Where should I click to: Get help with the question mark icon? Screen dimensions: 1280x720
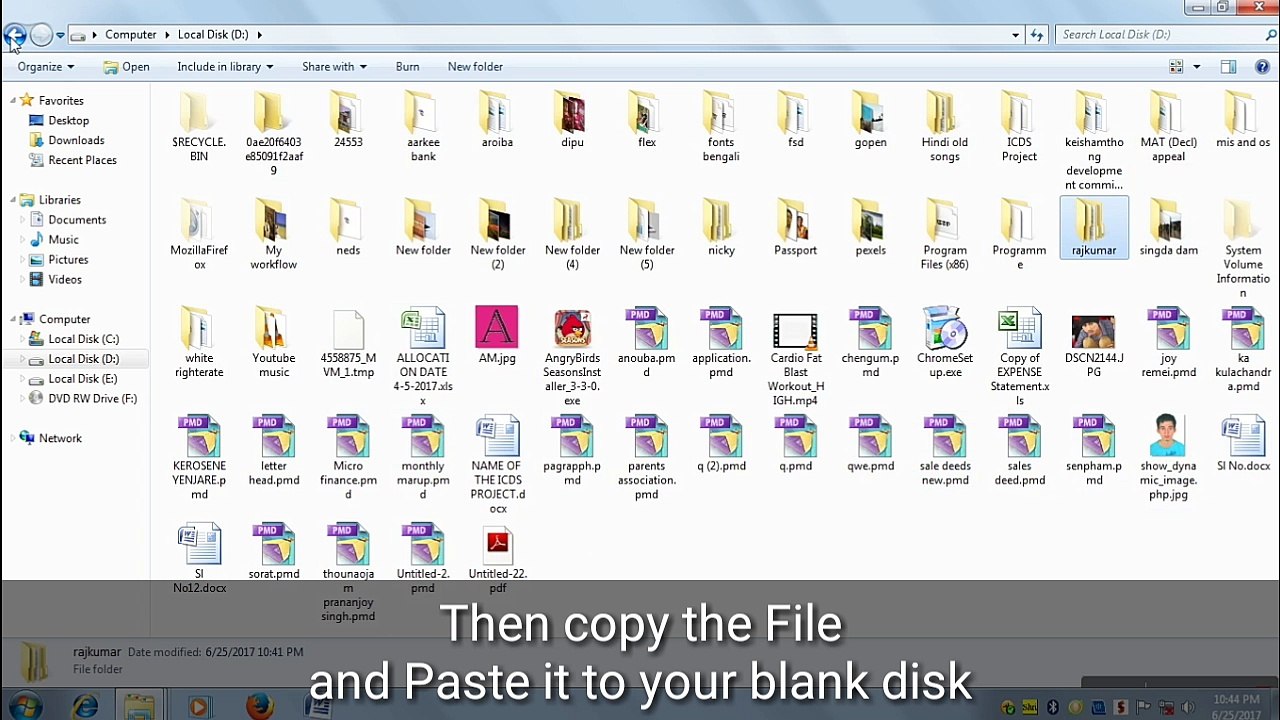pos(1263,67)
